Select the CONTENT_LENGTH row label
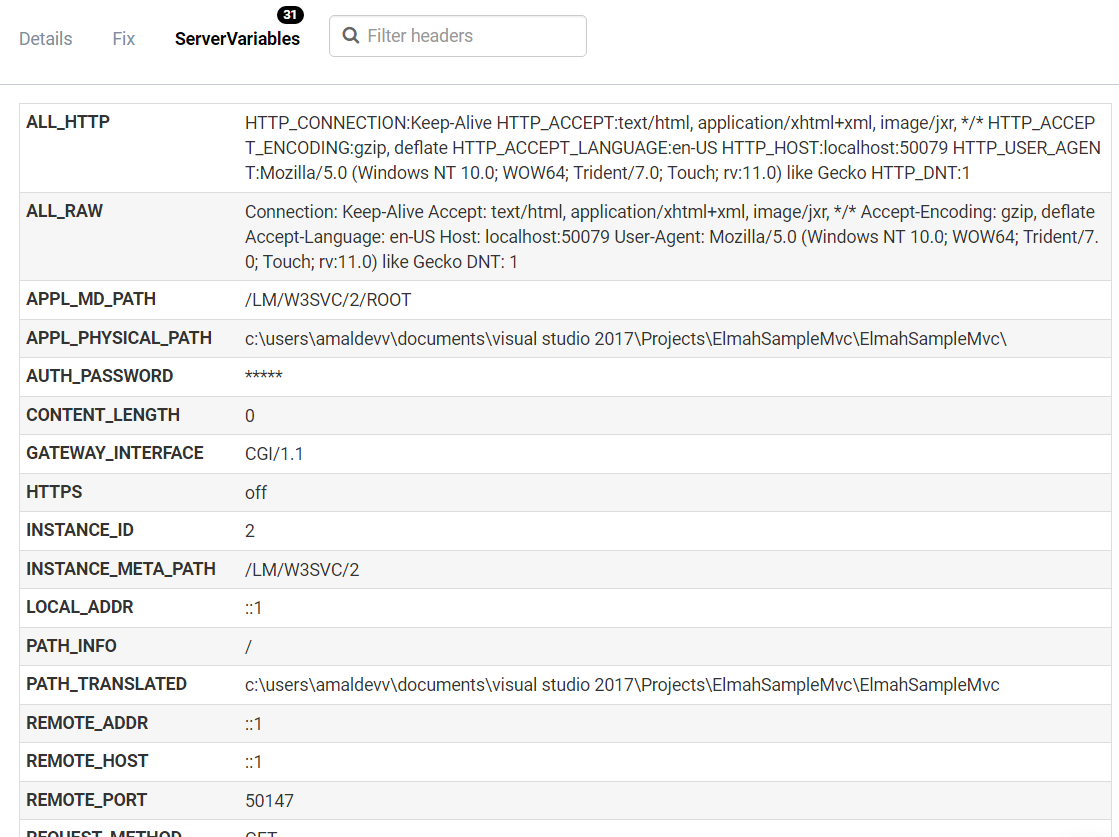Viewport: 1119px width, 837px height. 103,415
